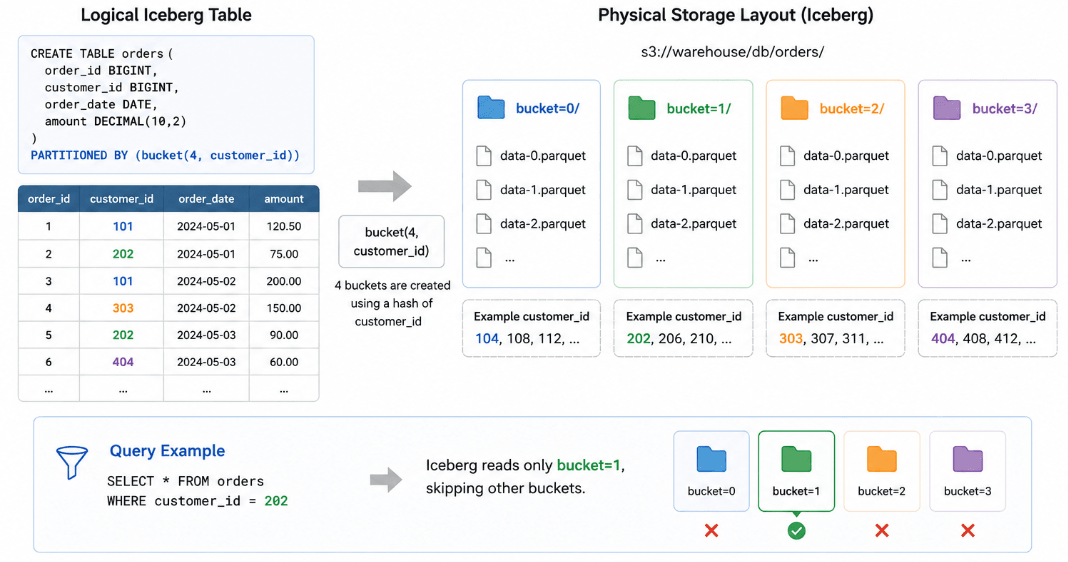1068x562 pixels.
Task: Click the bucket(4, customer_id) box
Action: pyautogui.click(x=392, y=242)
